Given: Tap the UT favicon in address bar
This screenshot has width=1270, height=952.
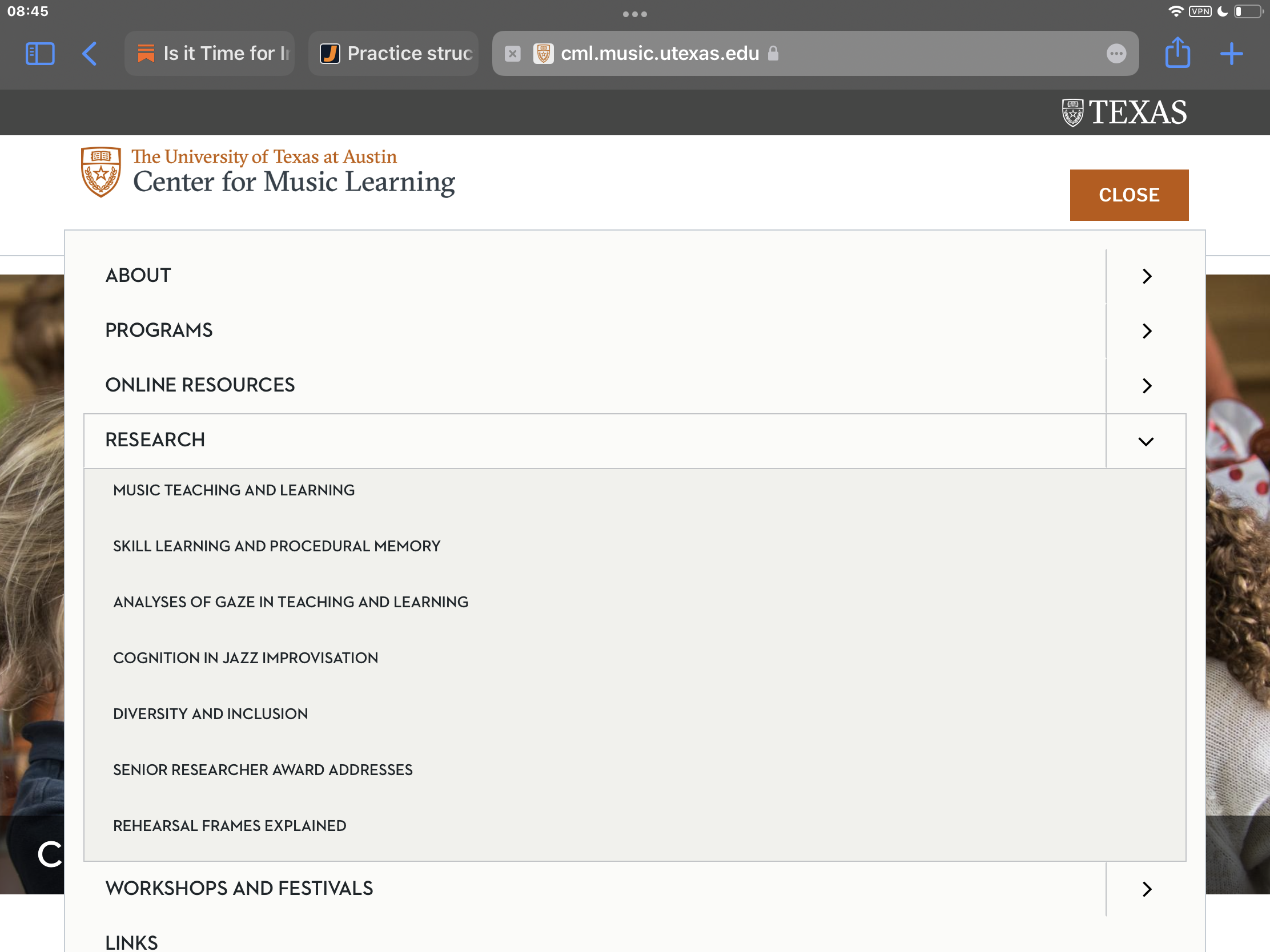Looking at the screenshot, I should point(543,54).
